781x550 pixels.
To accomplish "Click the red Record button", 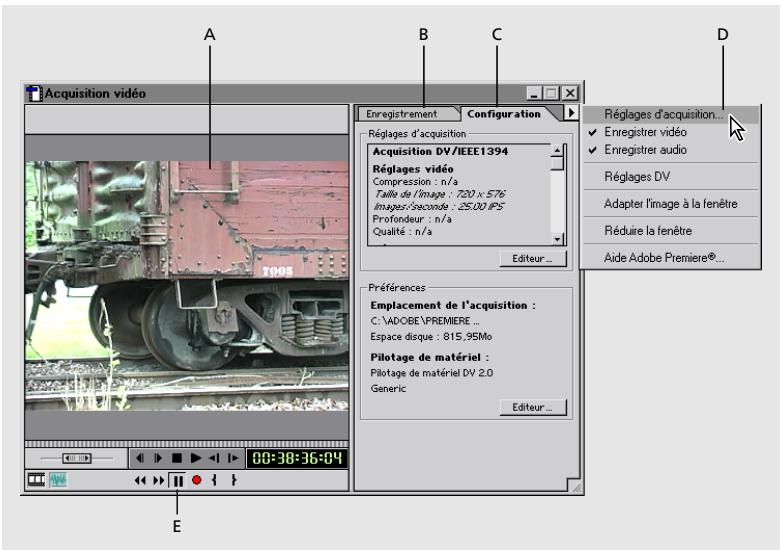I will click(x=196, y=480).
